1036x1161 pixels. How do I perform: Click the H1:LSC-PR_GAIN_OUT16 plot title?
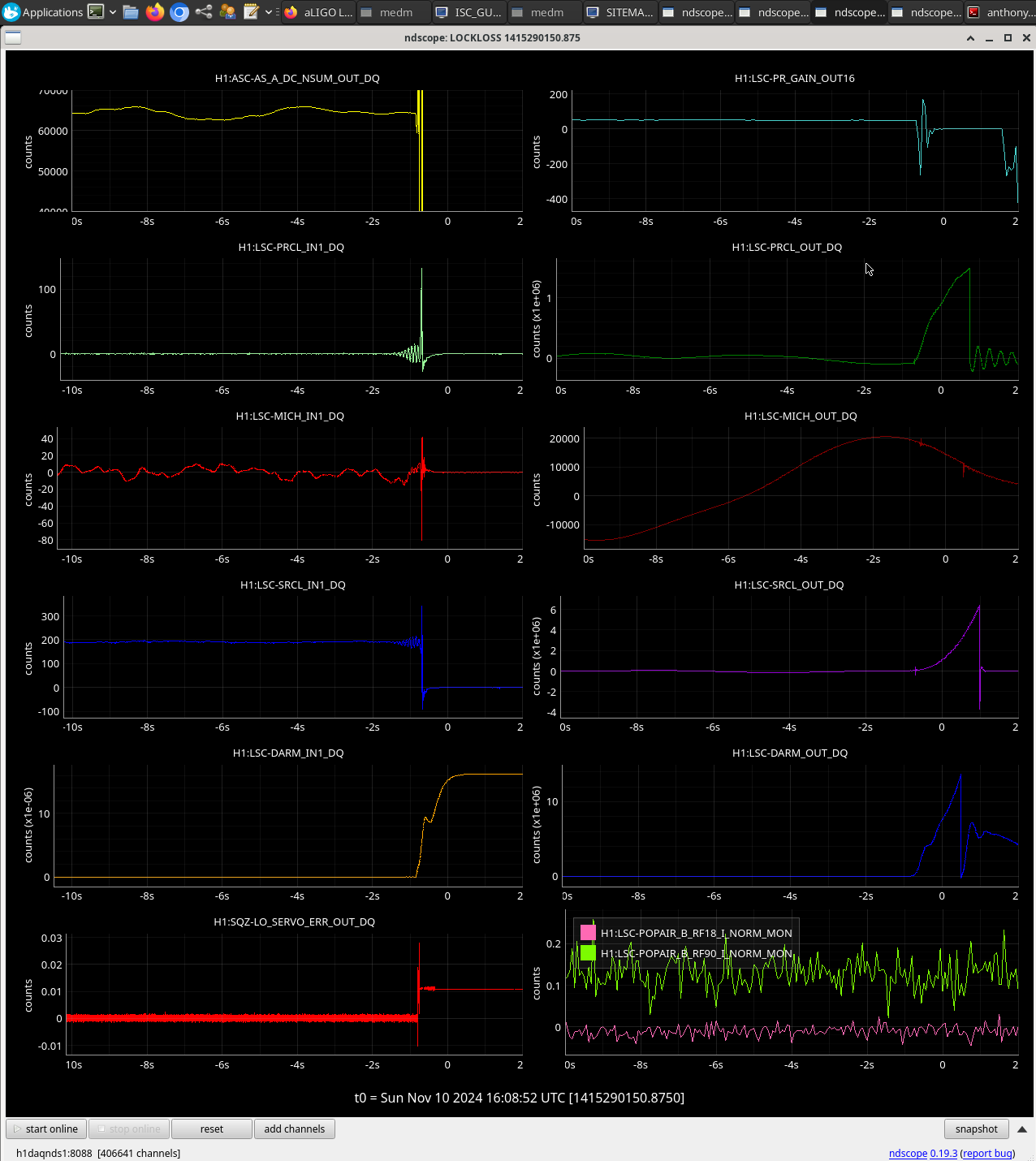point(794,78)
